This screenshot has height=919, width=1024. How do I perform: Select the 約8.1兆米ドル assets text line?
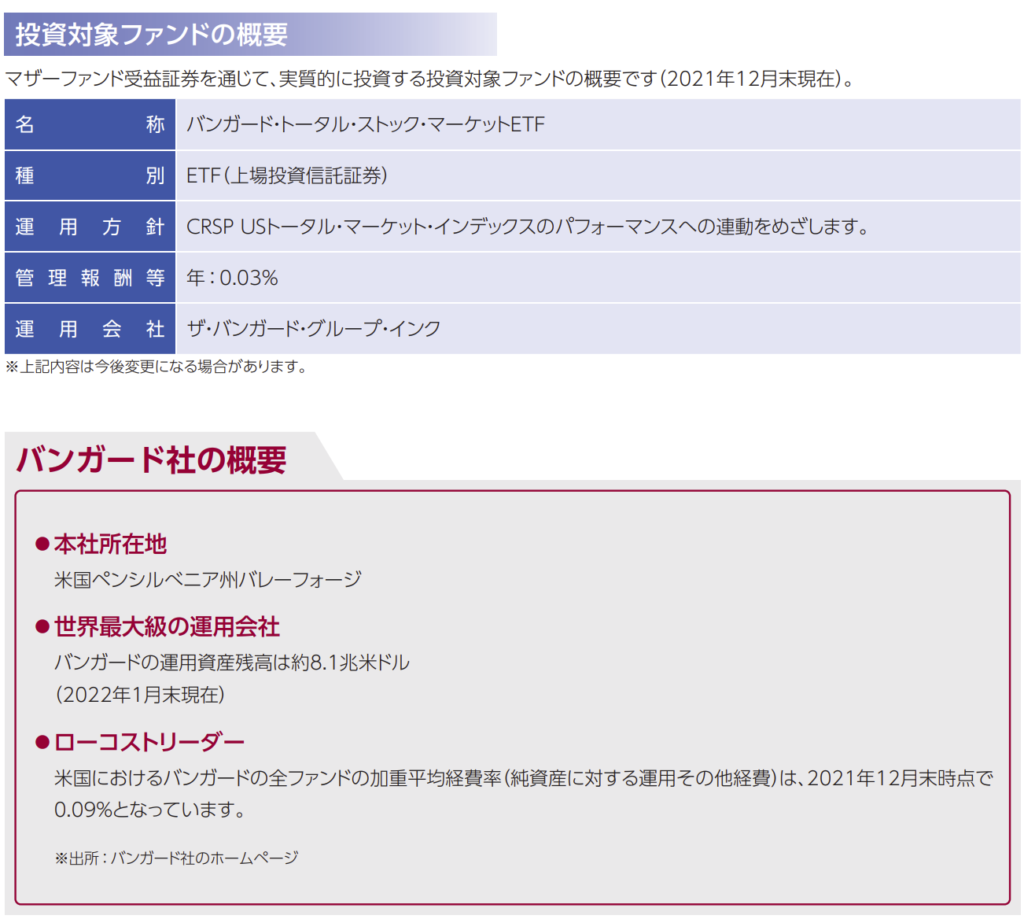click(232, 662)
